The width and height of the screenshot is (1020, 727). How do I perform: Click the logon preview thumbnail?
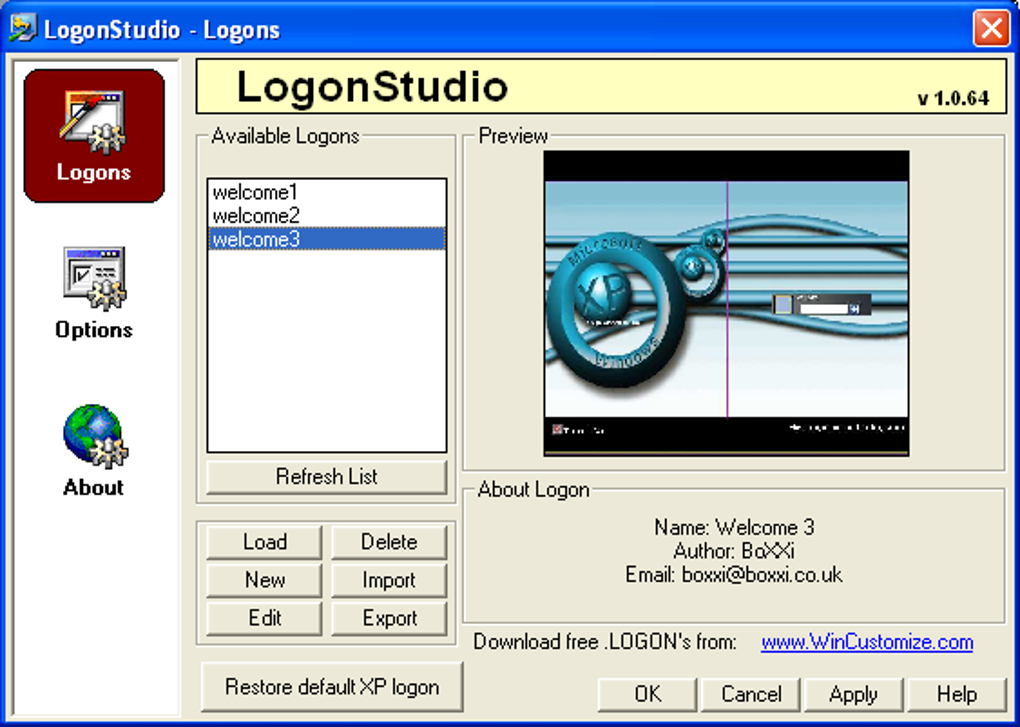tap(727, 303)
